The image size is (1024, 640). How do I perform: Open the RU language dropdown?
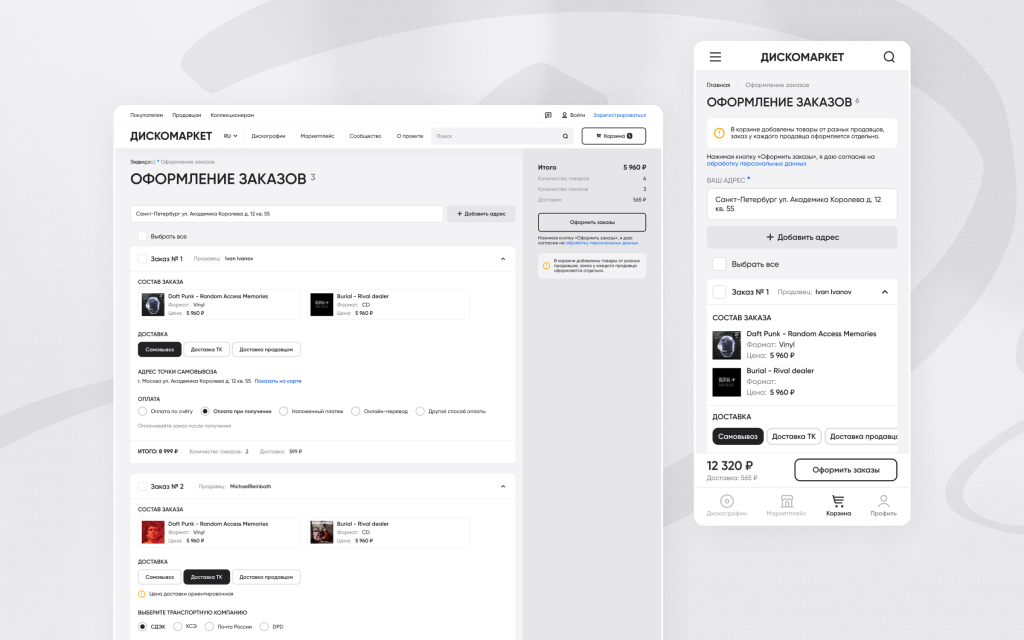tap(231, 136)
